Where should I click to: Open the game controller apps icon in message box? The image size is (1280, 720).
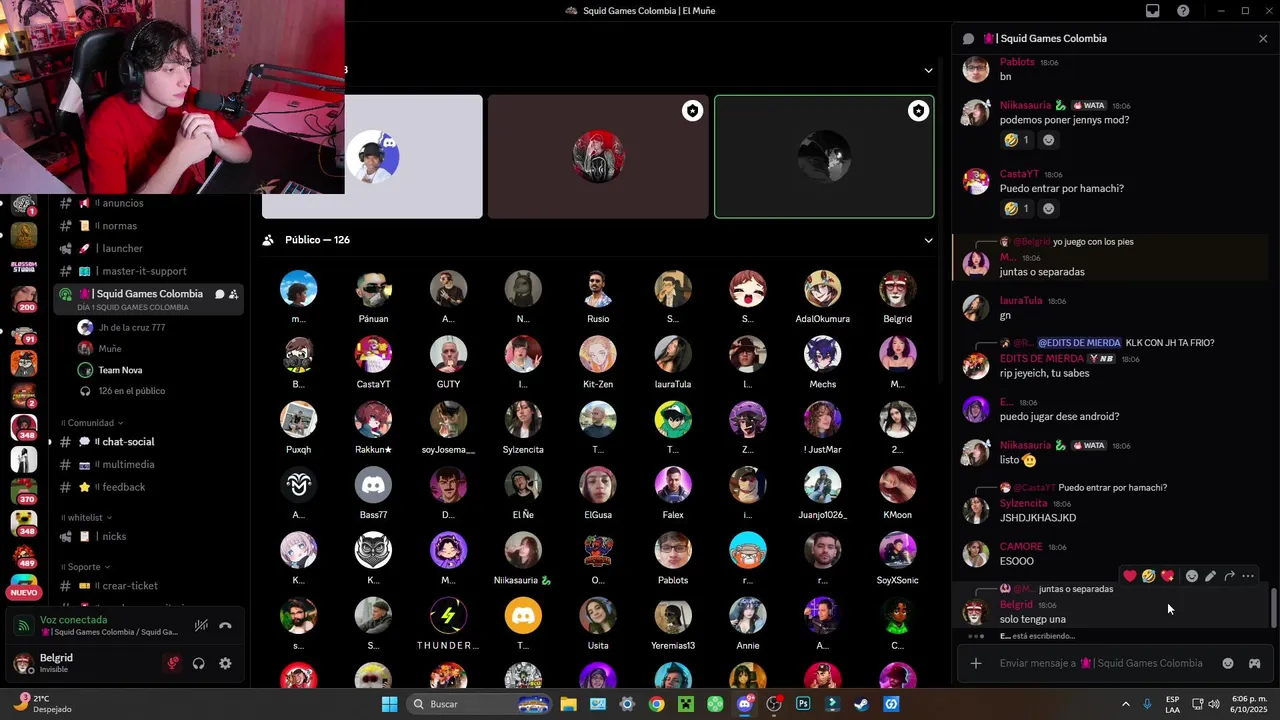pos(1254,663)
